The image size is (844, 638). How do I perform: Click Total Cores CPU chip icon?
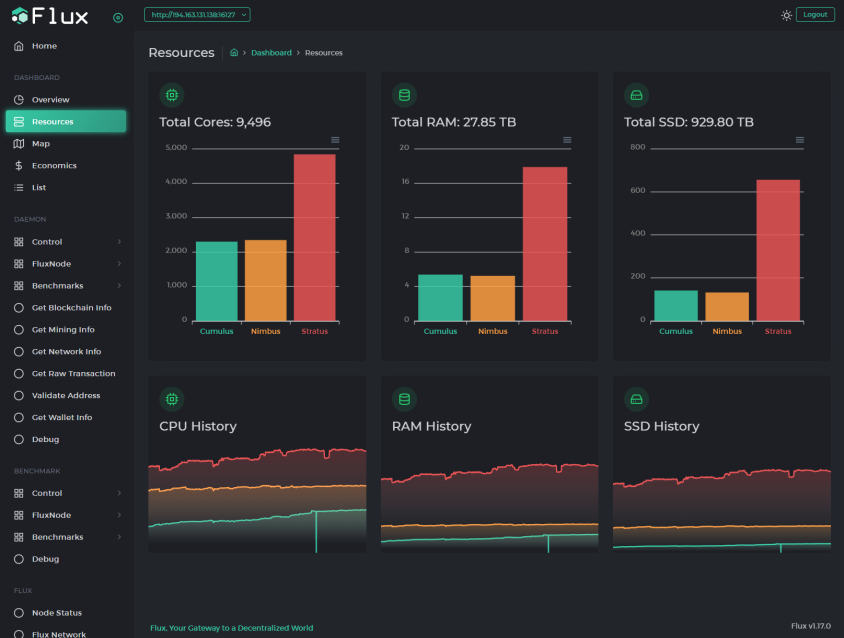tap(172, 95)
